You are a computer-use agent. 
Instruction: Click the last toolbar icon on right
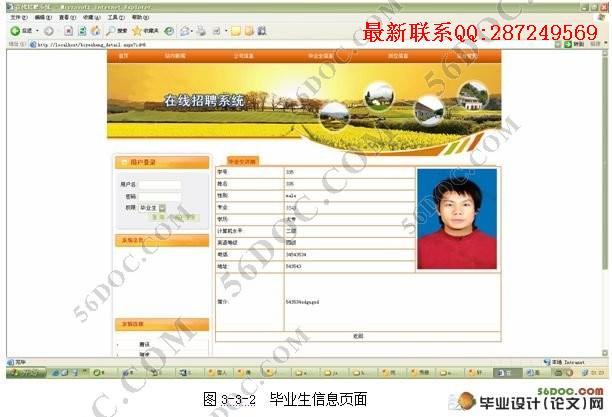262,31
